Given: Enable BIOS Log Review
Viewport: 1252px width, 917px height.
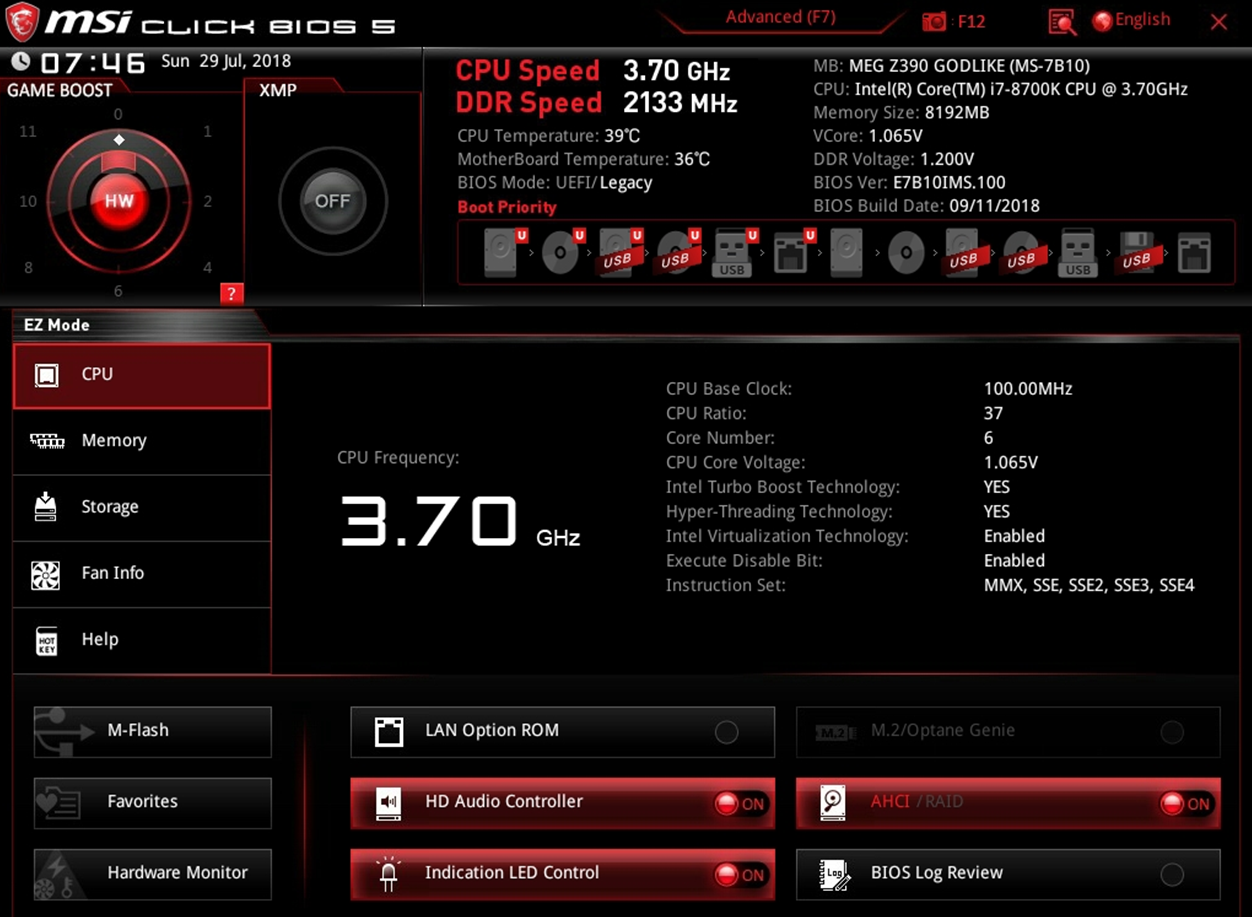Looking at the screenshot, I should tap(1008, 873).
